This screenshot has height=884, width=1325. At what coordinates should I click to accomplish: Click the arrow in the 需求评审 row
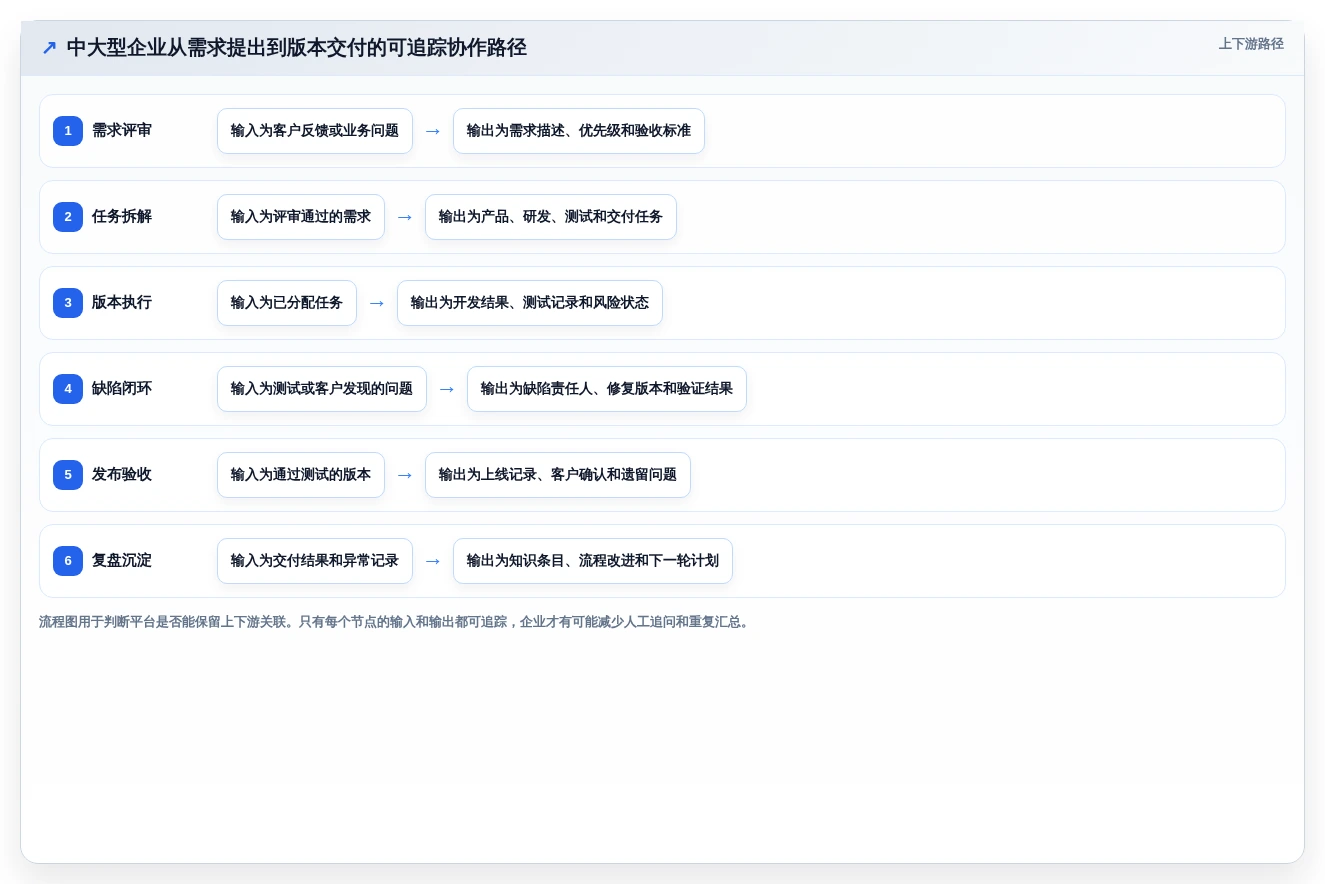433,131
